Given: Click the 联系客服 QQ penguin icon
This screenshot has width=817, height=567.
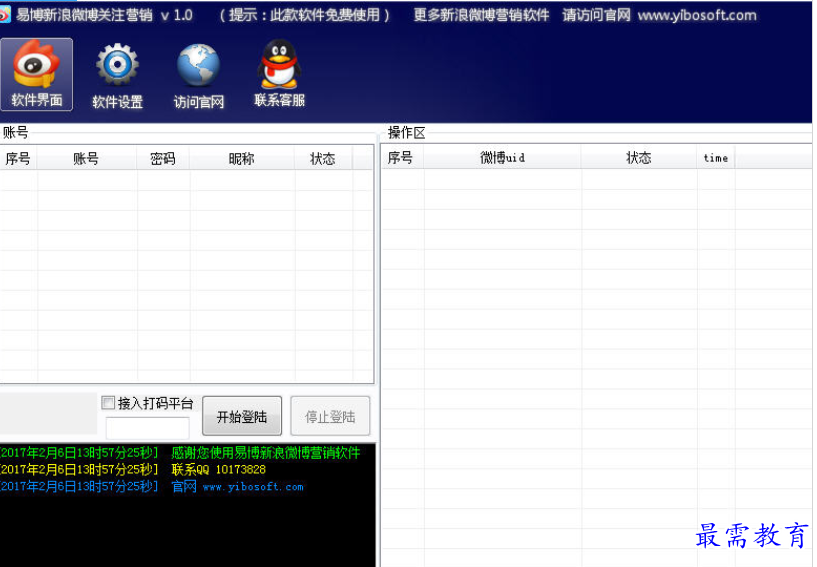Looking at the screenshot, I should pyautogui.click(x=279, y=74).
